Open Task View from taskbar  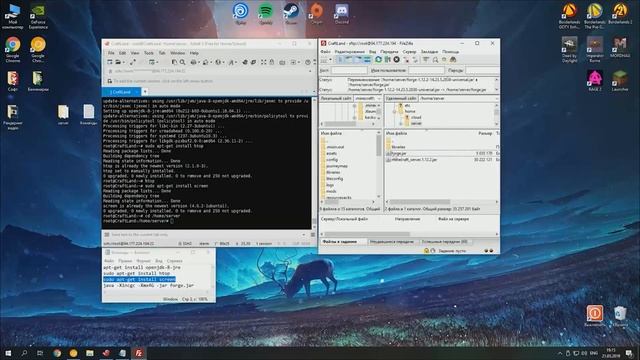coord(40,353)
